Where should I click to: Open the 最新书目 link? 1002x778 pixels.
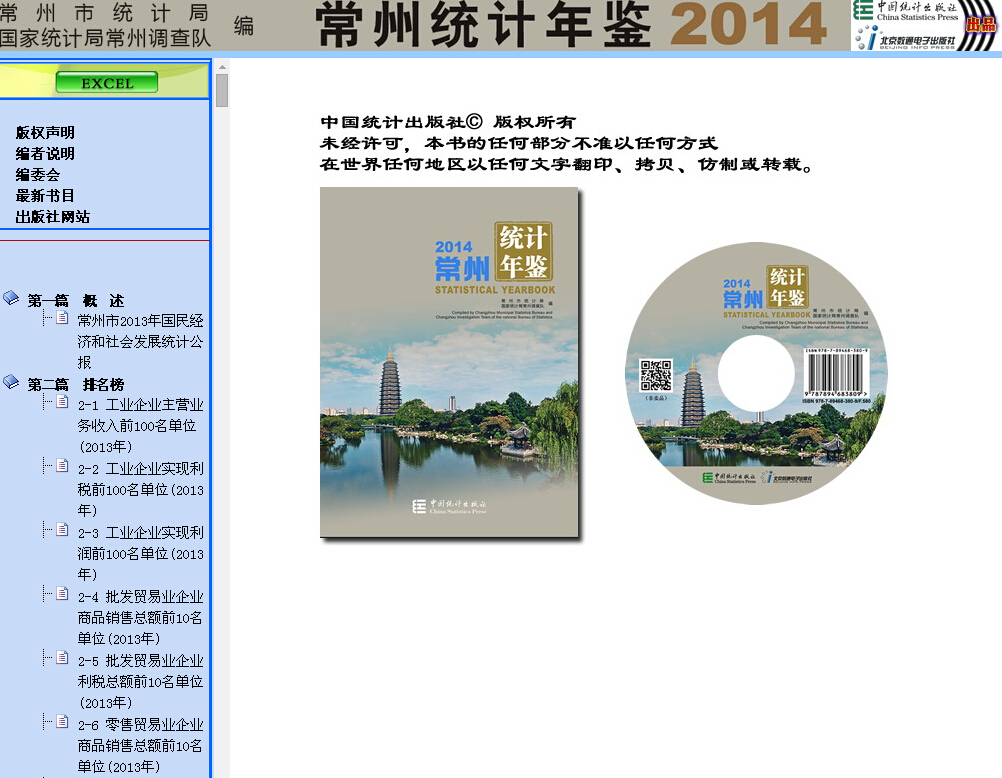[45, 196]
